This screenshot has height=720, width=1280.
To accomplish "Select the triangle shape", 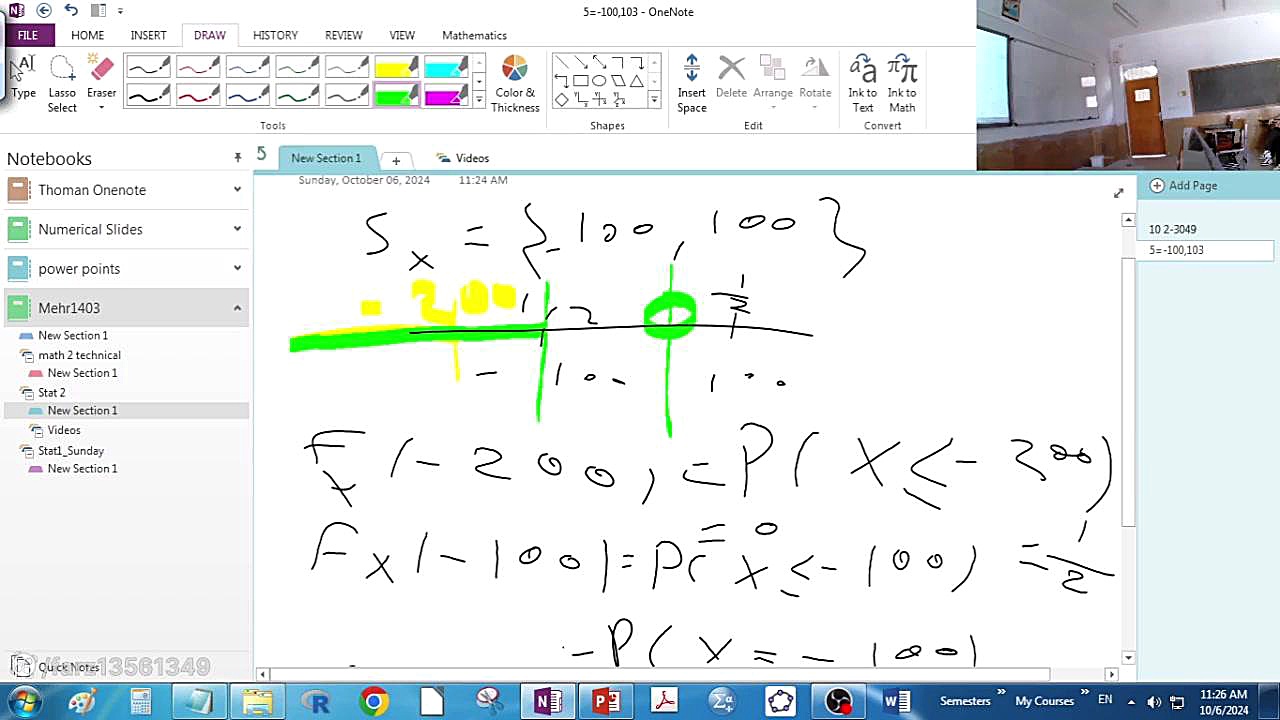I will coord(636,81).
